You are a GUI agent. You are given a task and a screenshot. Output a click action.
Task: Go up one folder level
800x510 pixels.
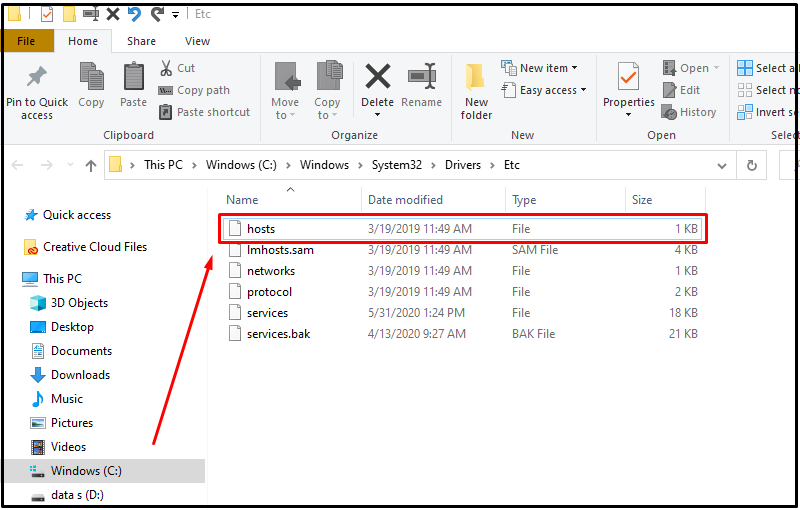(x=91, y=166)
